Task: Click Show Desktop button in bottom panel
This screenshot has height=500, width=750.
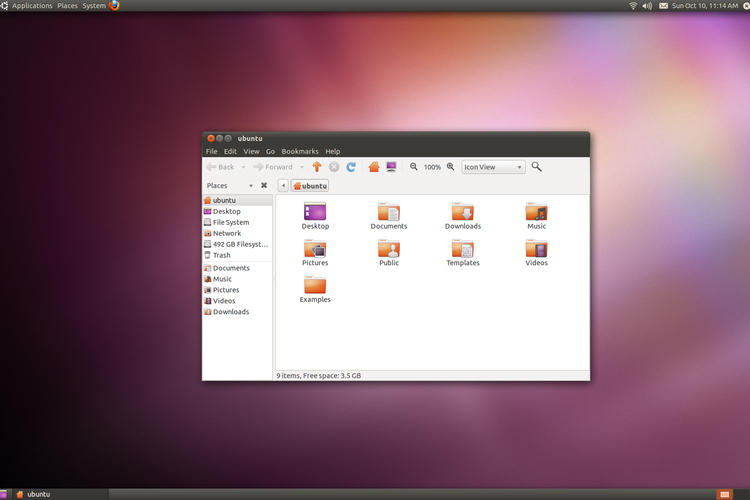Action: pyautogui.click(x=3, y=494)
